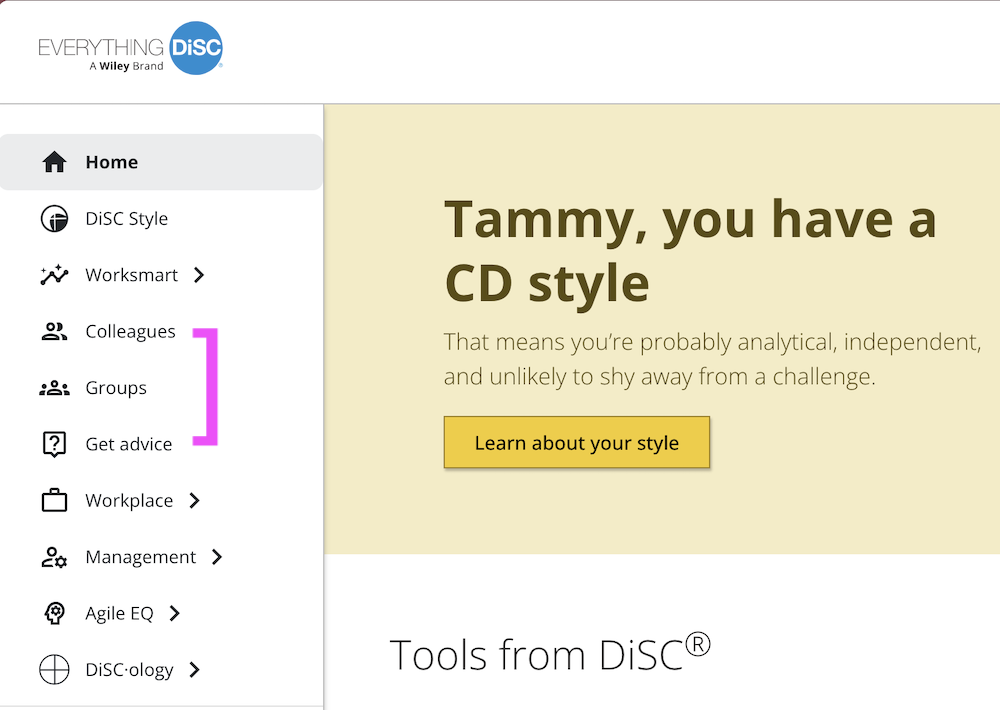Expand the Agile EQ chevron

pyautogui.click(x=174, y=613)
